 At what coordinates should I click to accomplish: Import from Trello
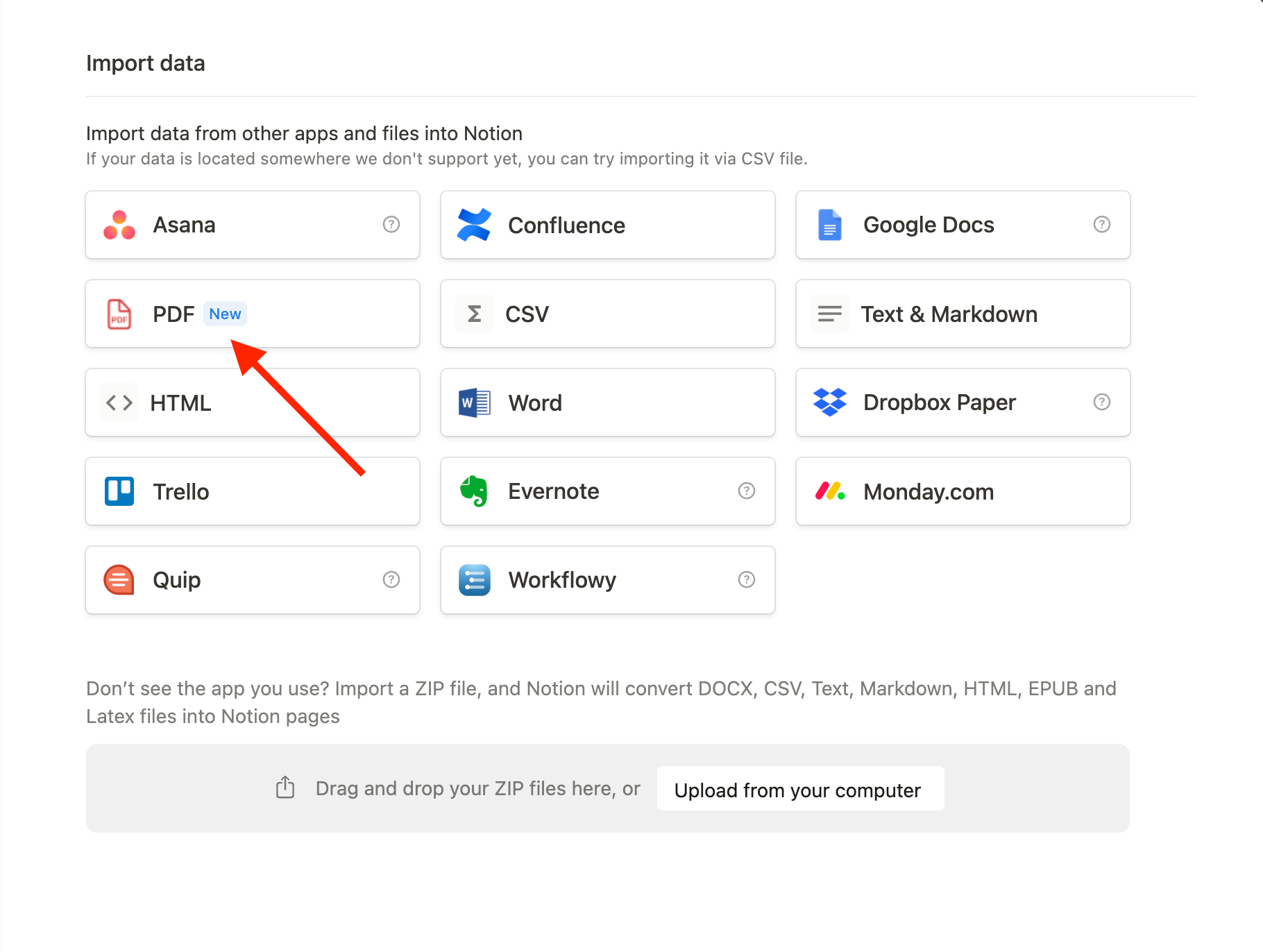click(253, 491)
